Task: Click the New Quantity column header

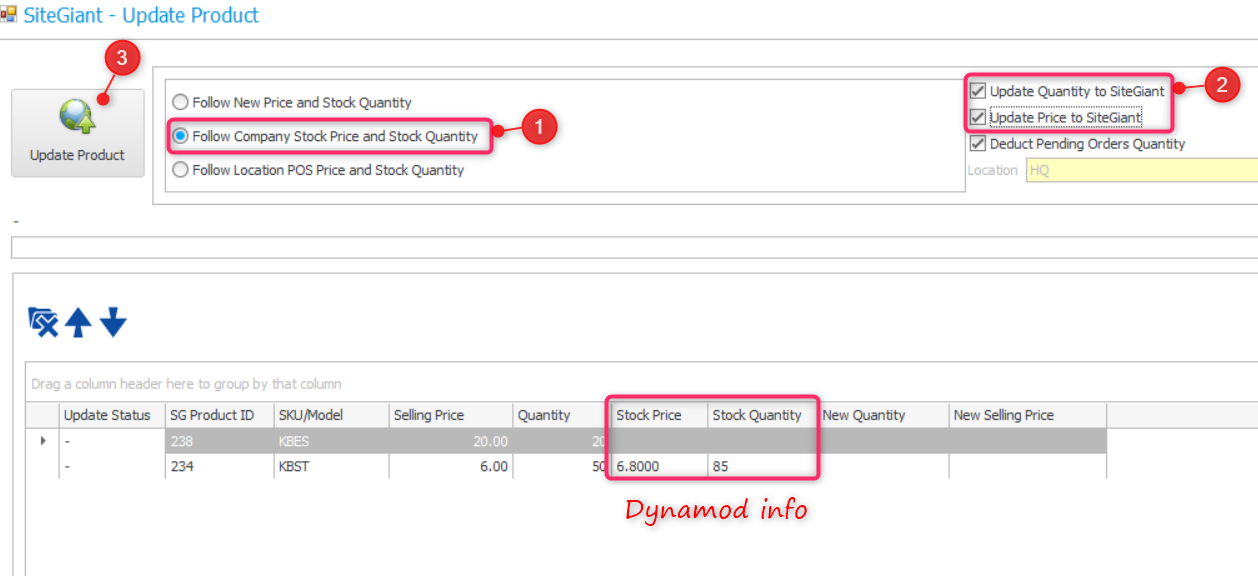Action: 883,415
